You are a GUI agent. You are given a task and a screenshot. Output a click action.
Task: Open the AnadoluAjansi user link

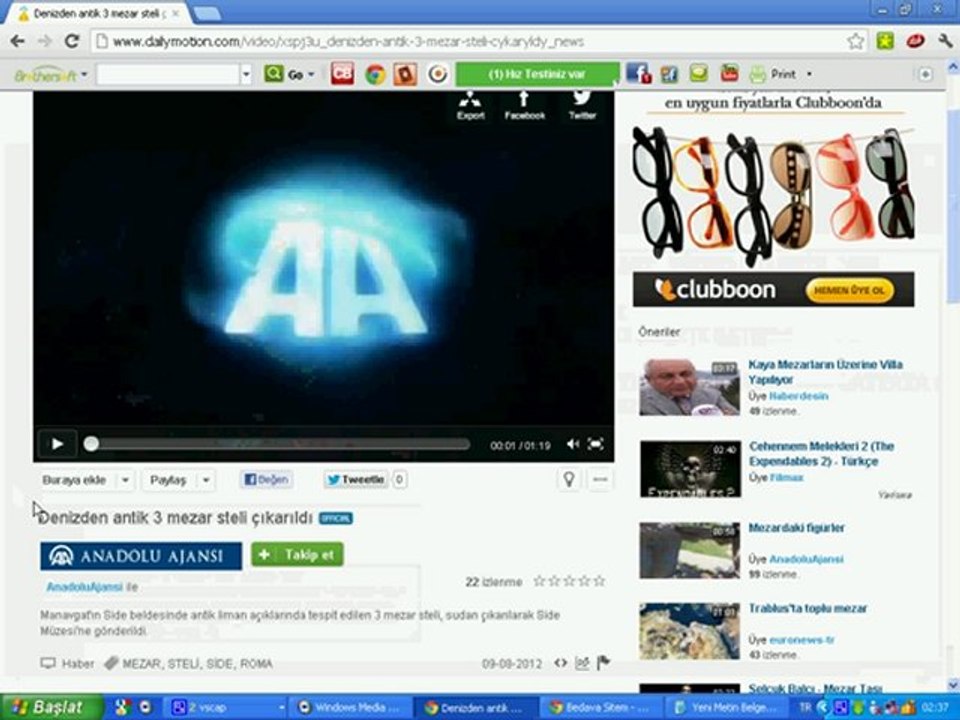pyautogui.click(x=84, y=587)
